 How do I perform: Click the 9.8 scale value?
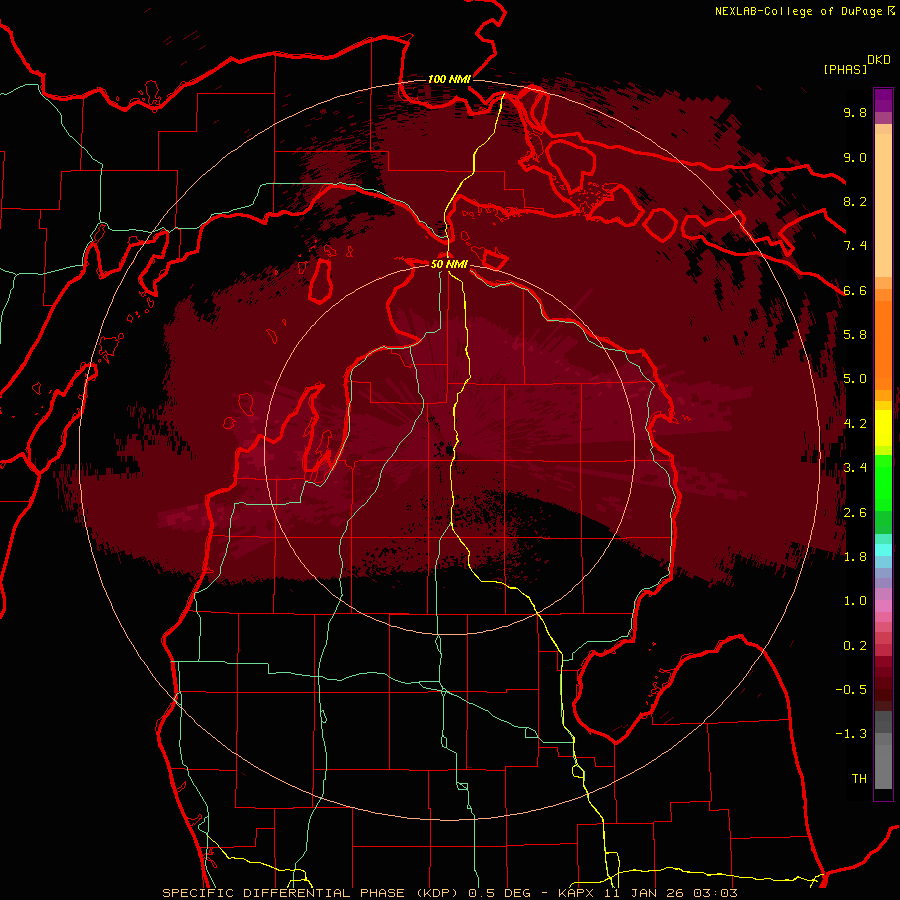tap(855, 112)
